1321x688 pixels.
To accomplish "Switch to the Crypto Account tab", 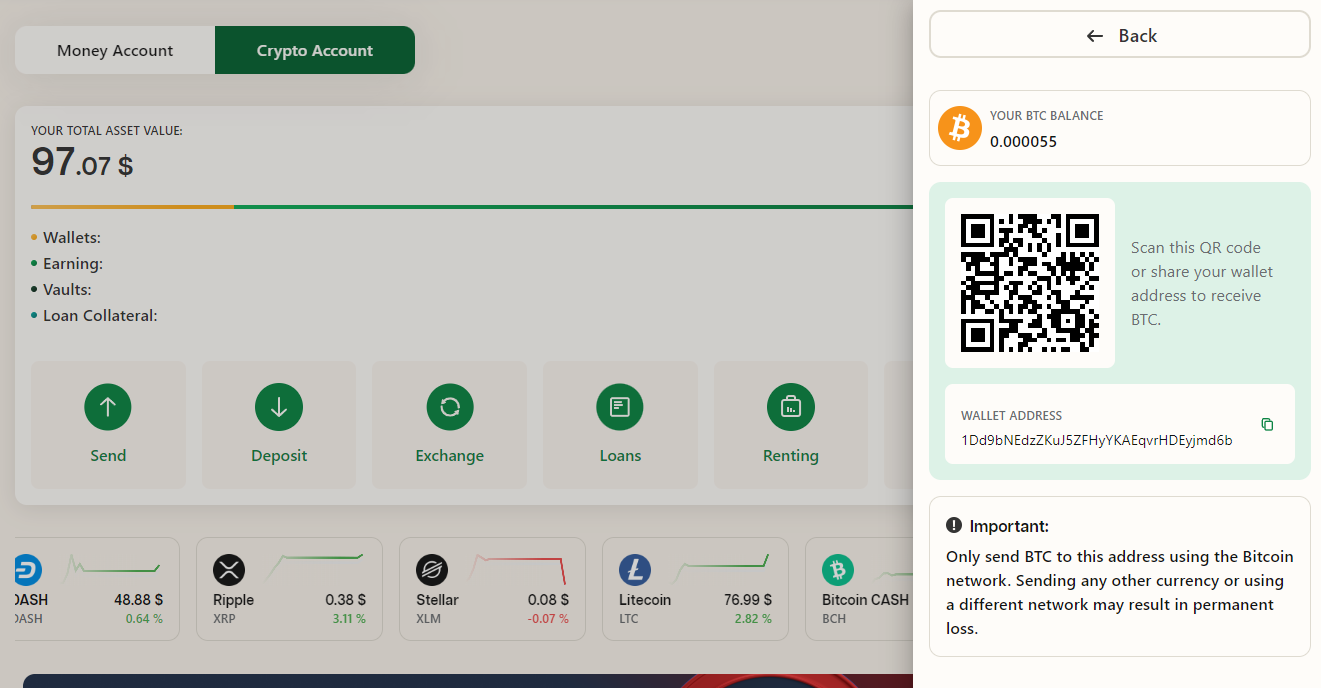I will click(315, 50).
